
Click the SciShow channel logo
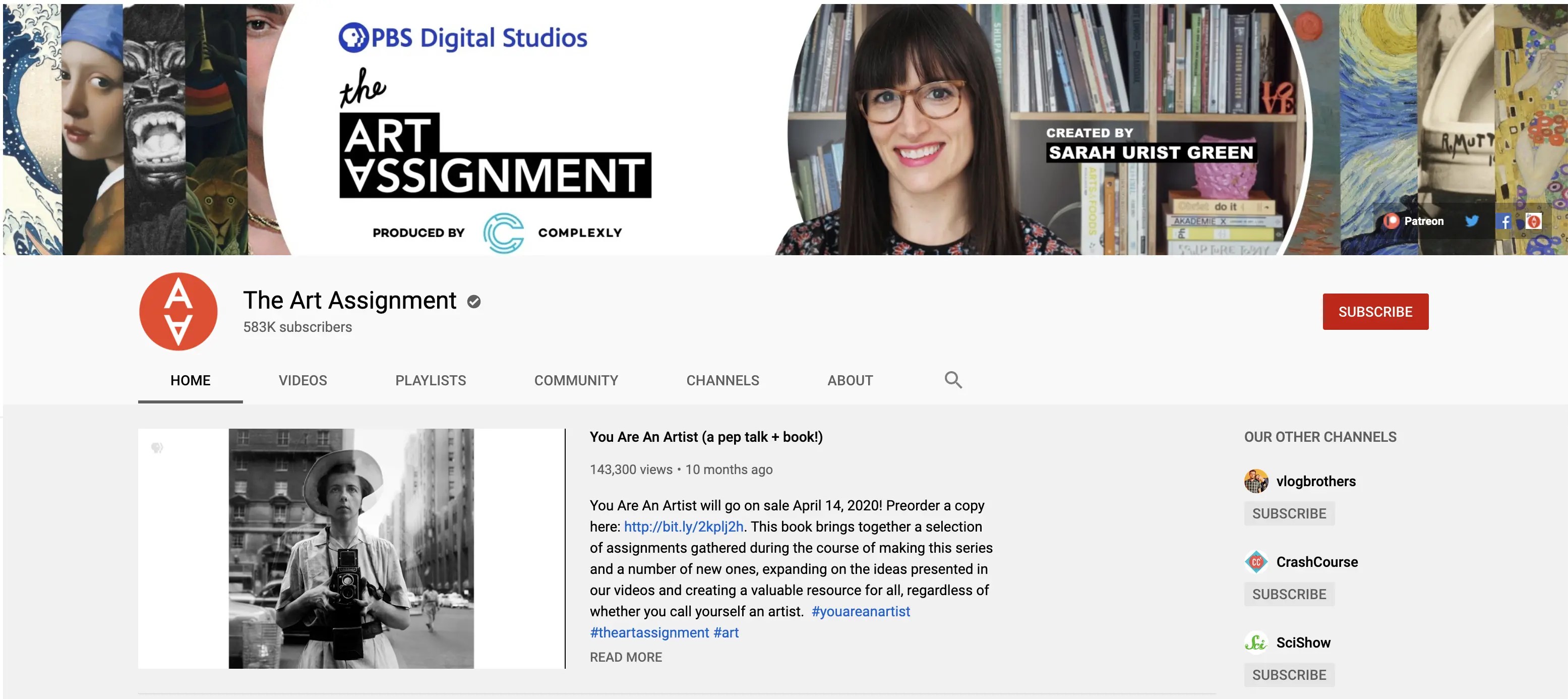click(1256, 643)
